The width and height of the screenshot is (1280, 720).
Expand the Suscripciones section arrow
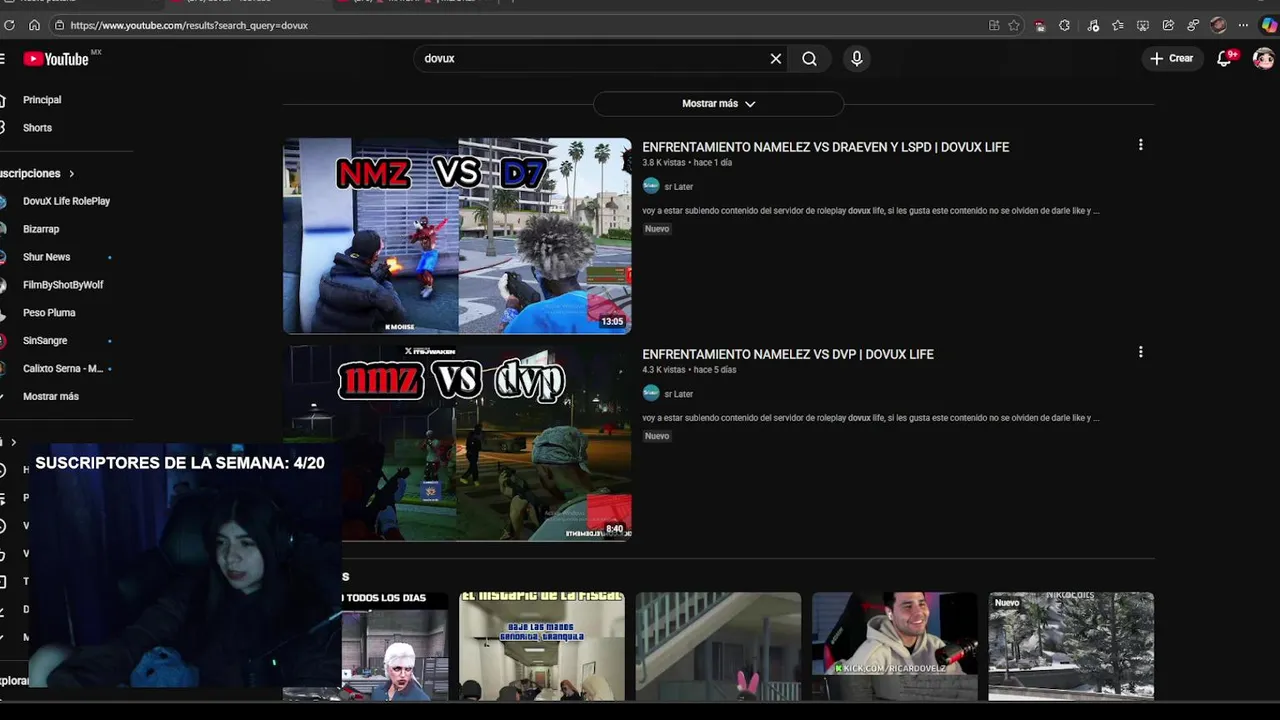pyautogui.click(x=71, y=173)
